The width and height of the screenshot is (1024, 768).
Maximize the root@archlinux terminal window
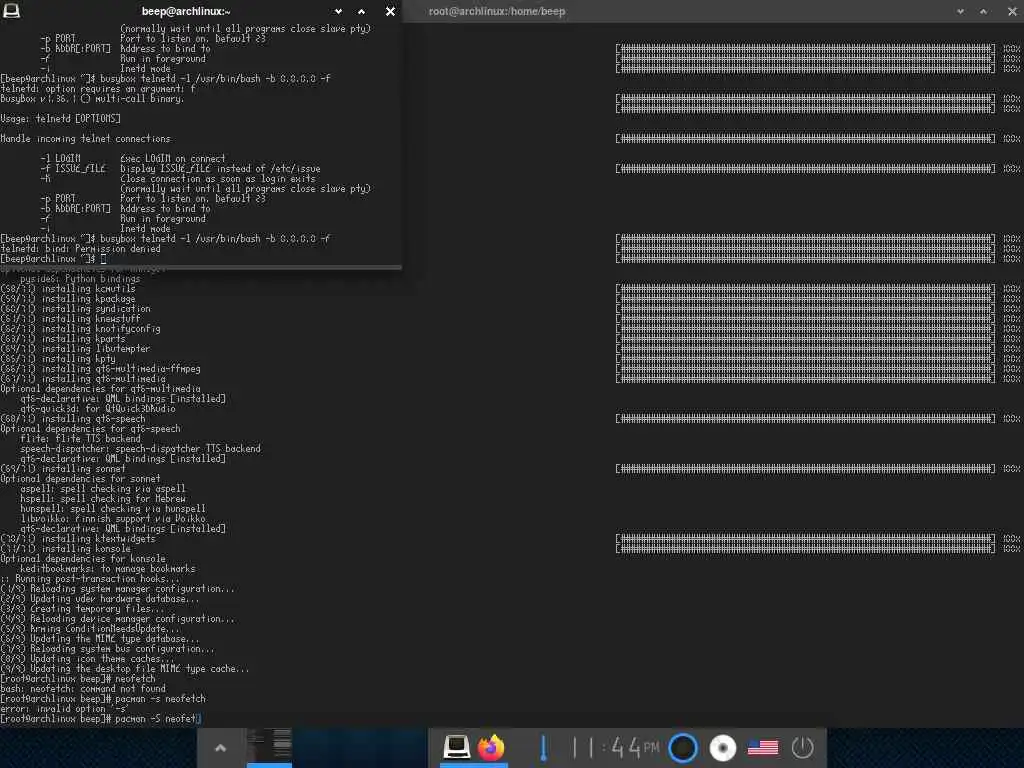point(984,11)
